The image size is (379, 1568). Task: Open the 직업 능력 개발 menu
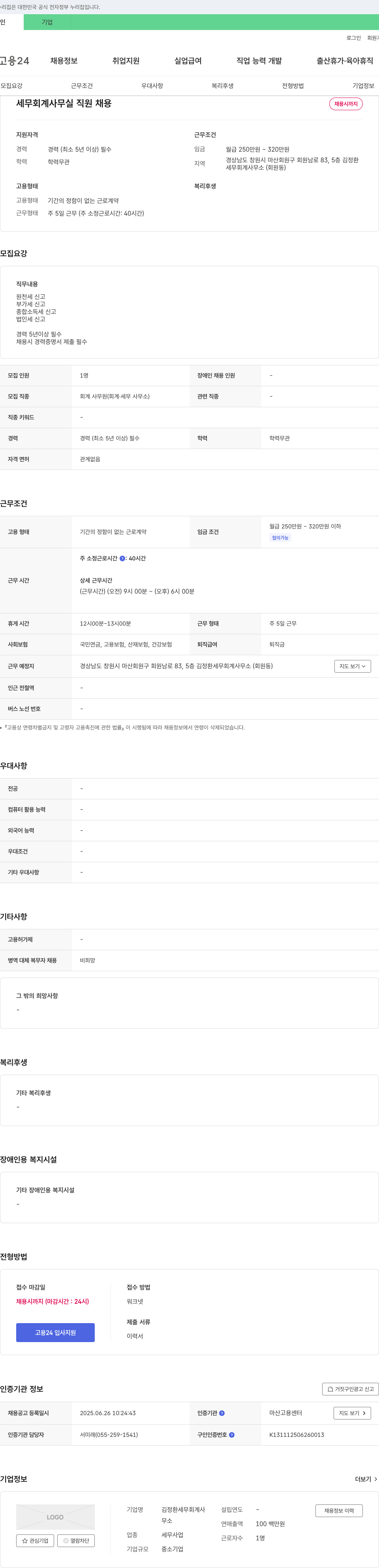tap(259, 61)
